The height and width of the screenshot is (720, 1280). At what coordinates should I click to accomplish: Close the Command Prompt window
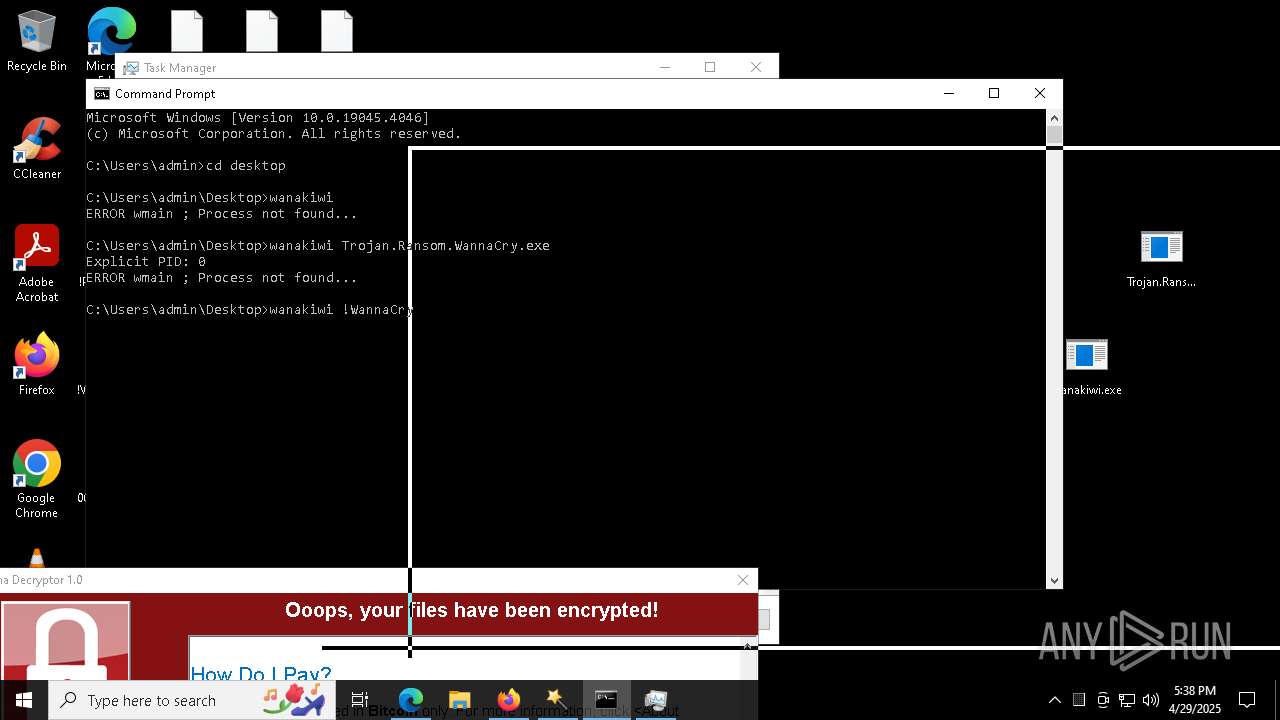(x=1040, y=93)
